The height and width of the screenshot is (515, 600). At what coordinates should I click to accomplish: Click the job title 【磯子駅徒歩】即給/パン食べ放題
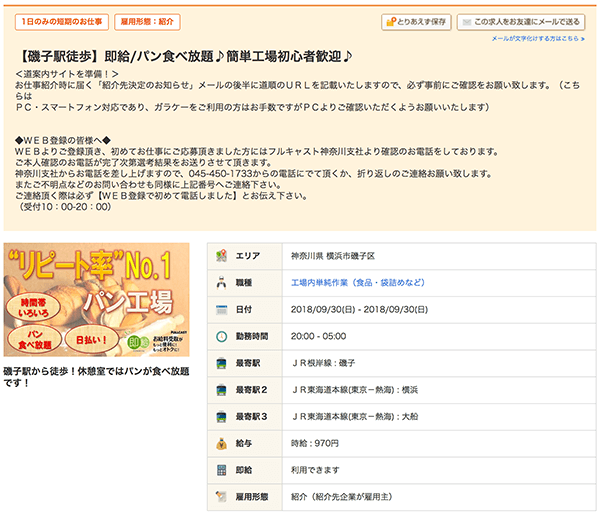(x=184, y=57)
